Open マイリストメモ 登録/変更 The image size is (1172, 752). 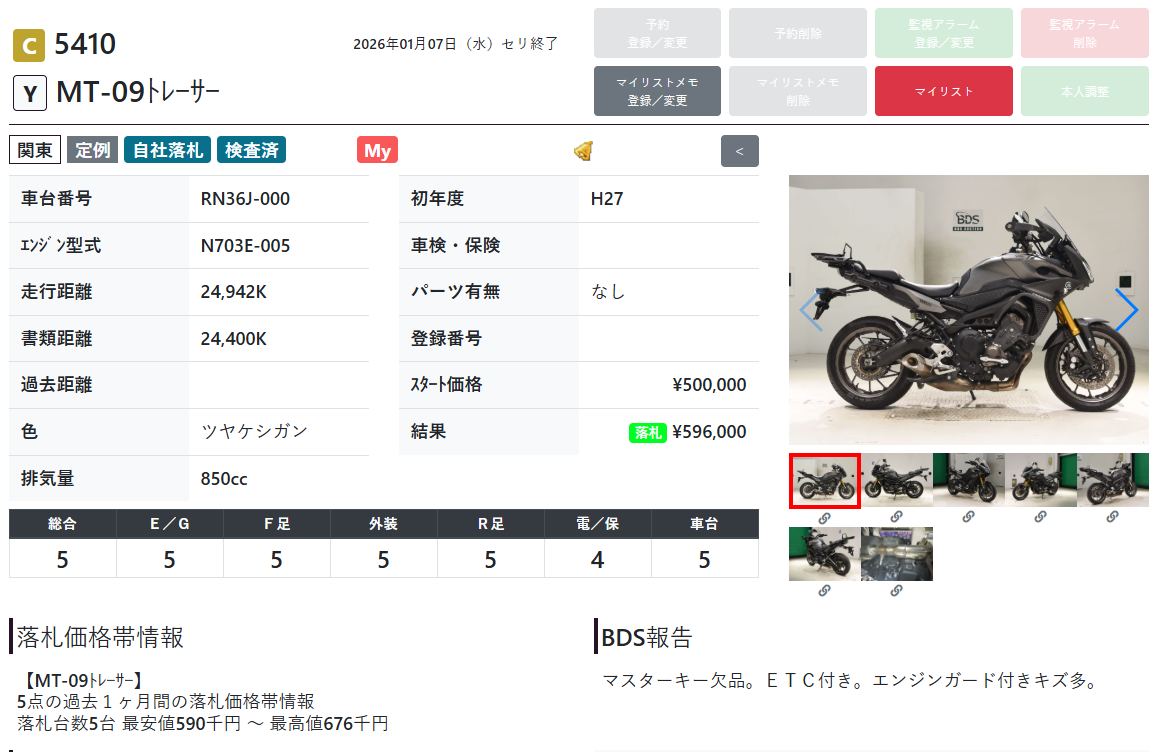[657, 91]
